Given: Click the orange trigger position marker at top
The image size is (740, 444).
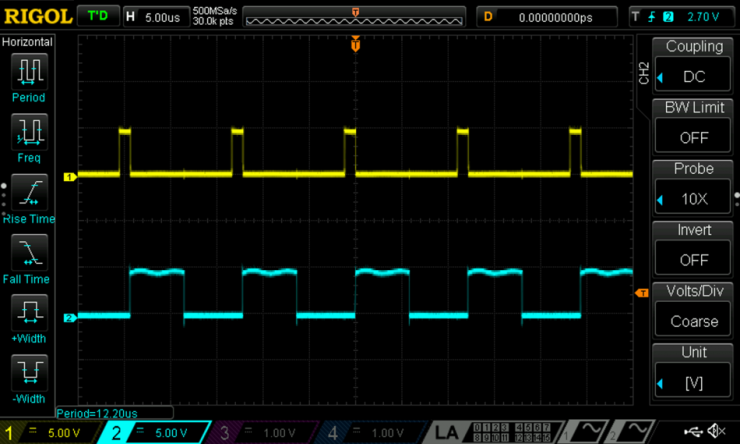Looking at the screenshot, I should point(355,44).
